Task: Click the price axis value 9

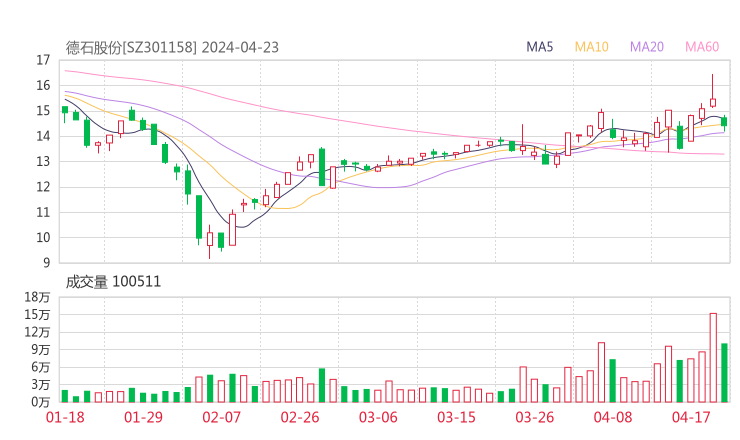Action: click(46, 263)
